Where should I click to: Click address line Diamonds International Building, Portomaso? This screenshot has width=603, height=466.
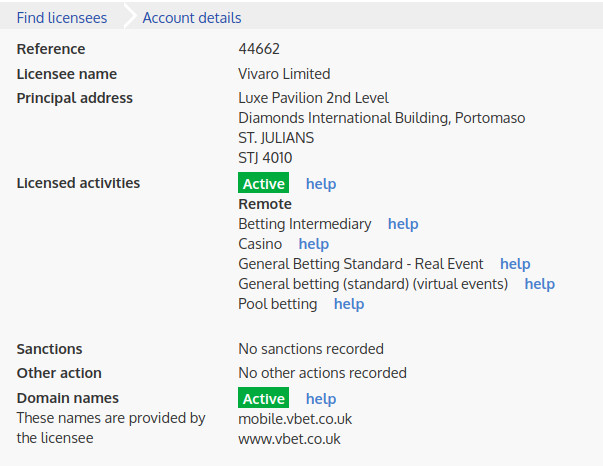click(381, 118)
